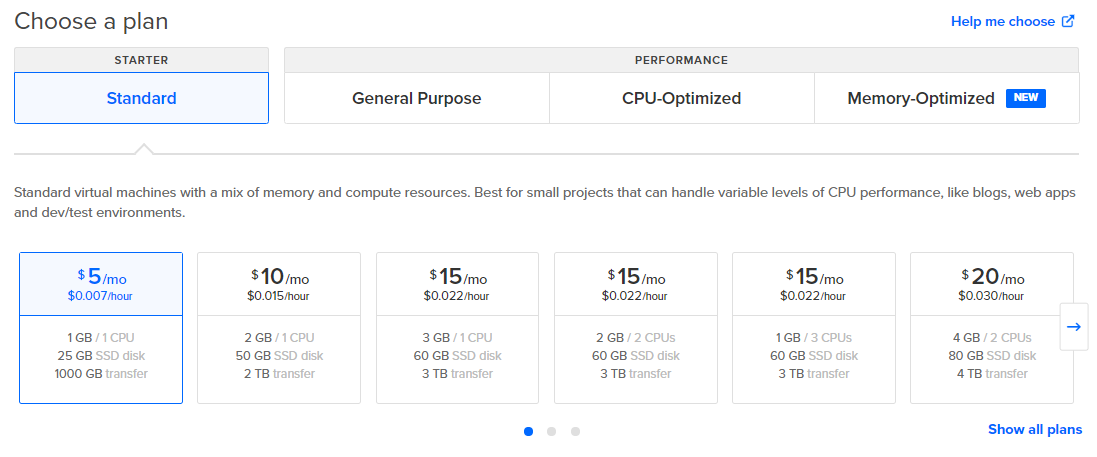Click the Show all plans link
Viewport: 1097px width, 457px height.
click(1034, 429)
